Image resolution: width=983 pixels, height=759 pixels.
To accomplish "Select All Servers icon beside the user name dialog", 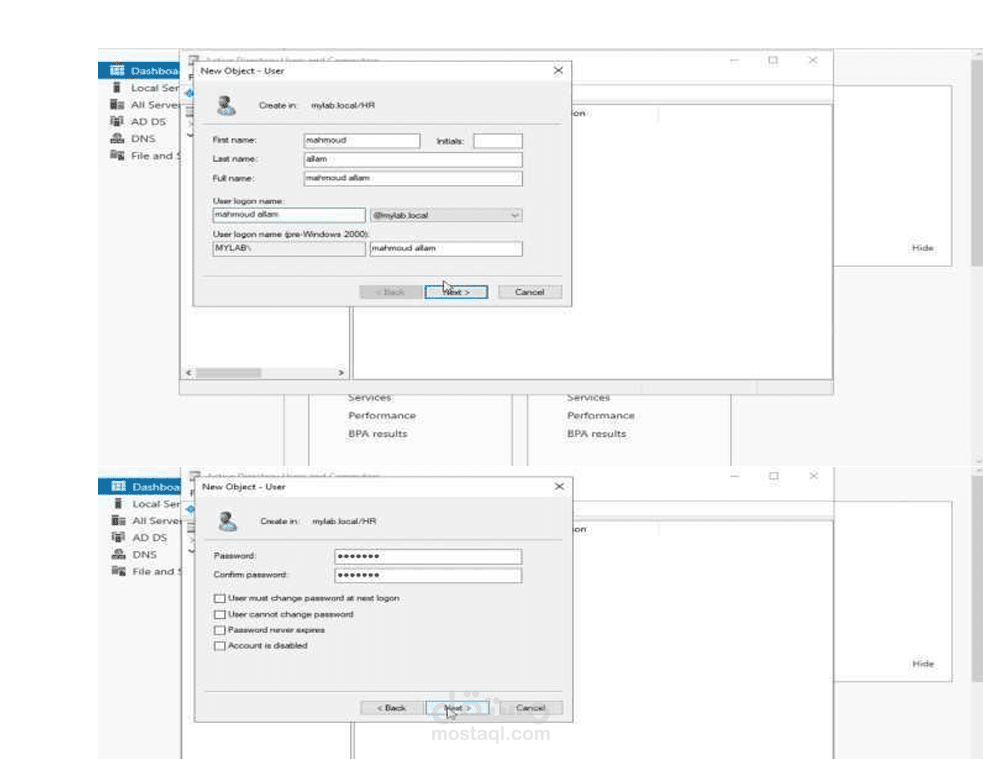I will (117, 105).
